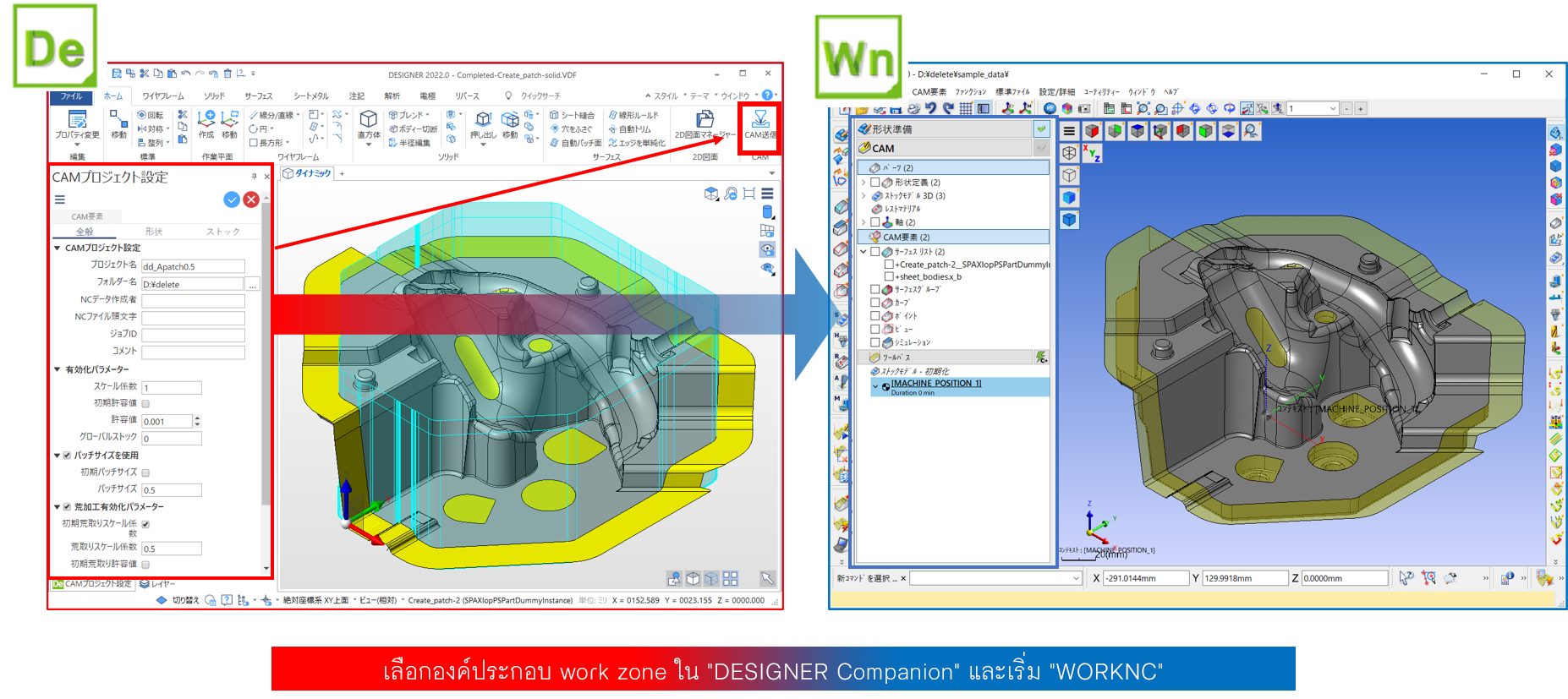Open the WORKNC command dropdown
Screen dimensions: 1568x699
(x=1076, y=578)
